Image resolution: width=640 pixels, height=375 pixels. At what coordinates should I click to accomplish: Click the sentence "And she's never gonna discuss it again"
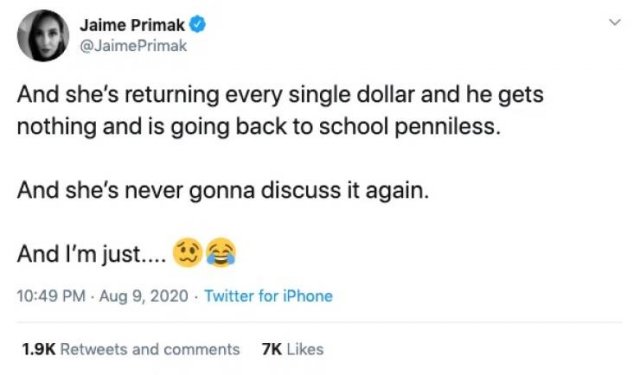(223, 191)
